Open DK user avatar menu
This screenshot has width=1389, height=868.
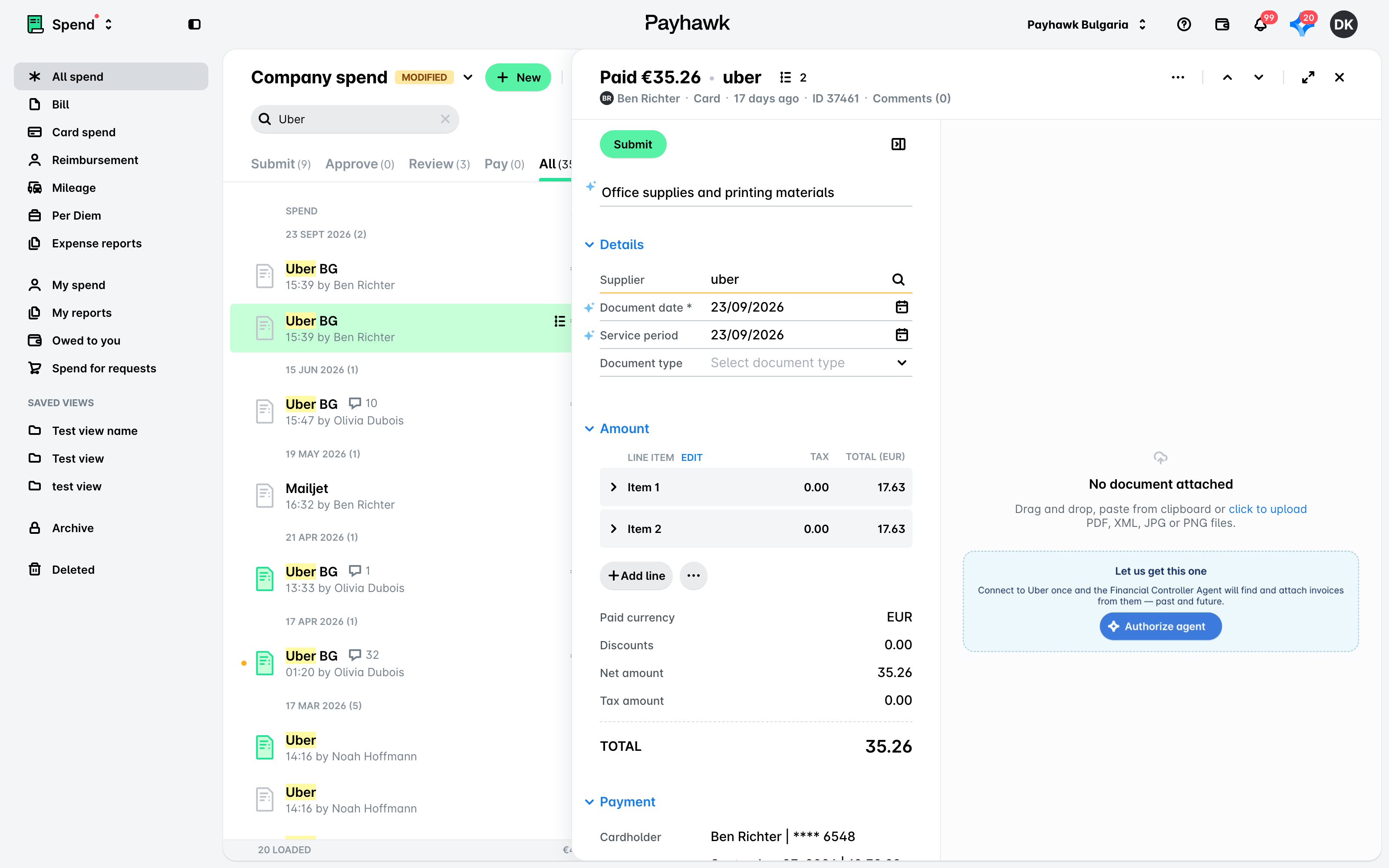click(x=1343, y=24)
